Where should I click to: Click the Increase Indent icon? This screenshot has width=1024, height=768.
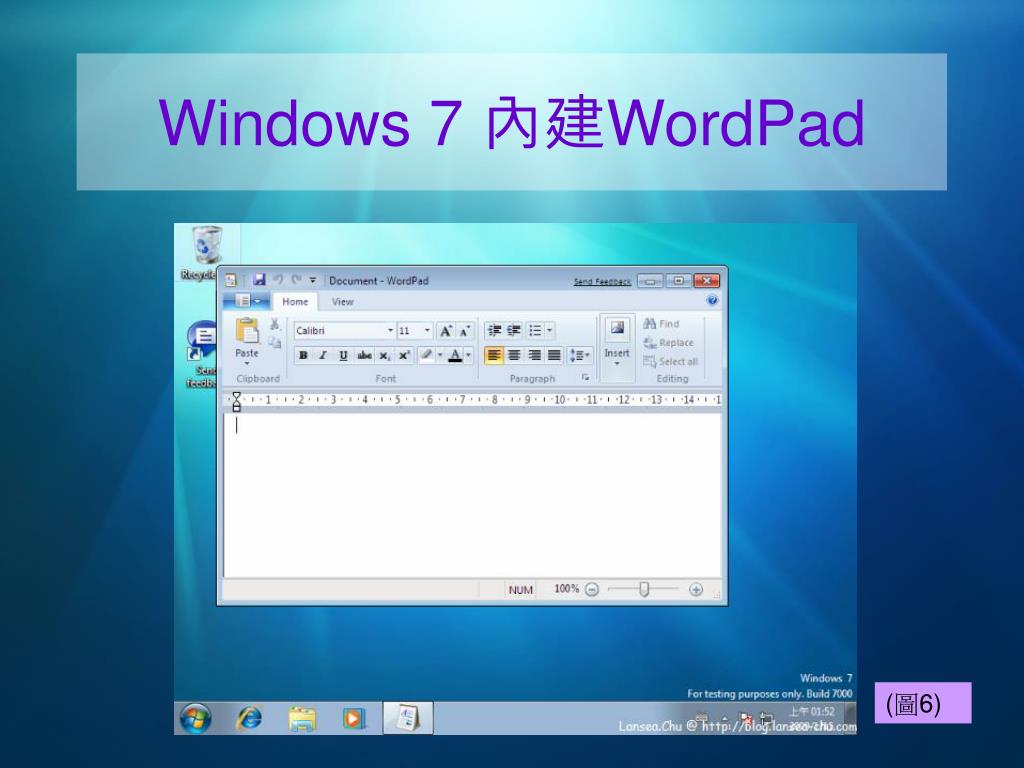[x=514, y=330]
